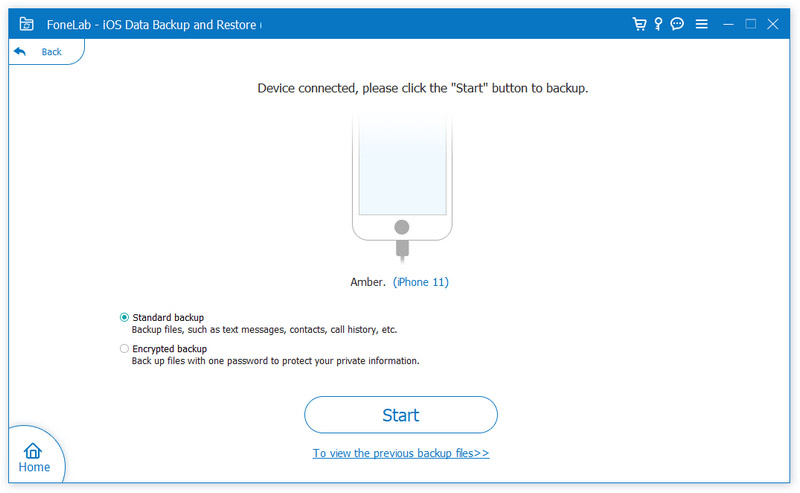Click the register key icon

click(658, 24)
